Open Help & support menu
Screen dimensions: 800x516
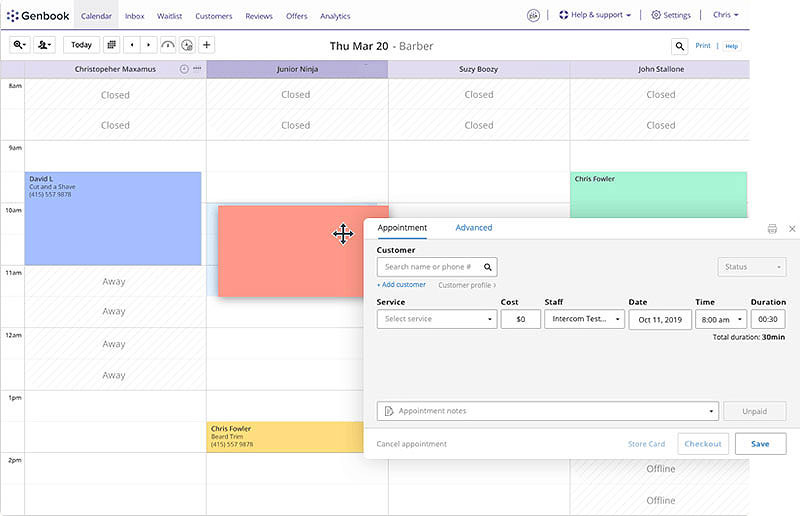pos(595,15)
